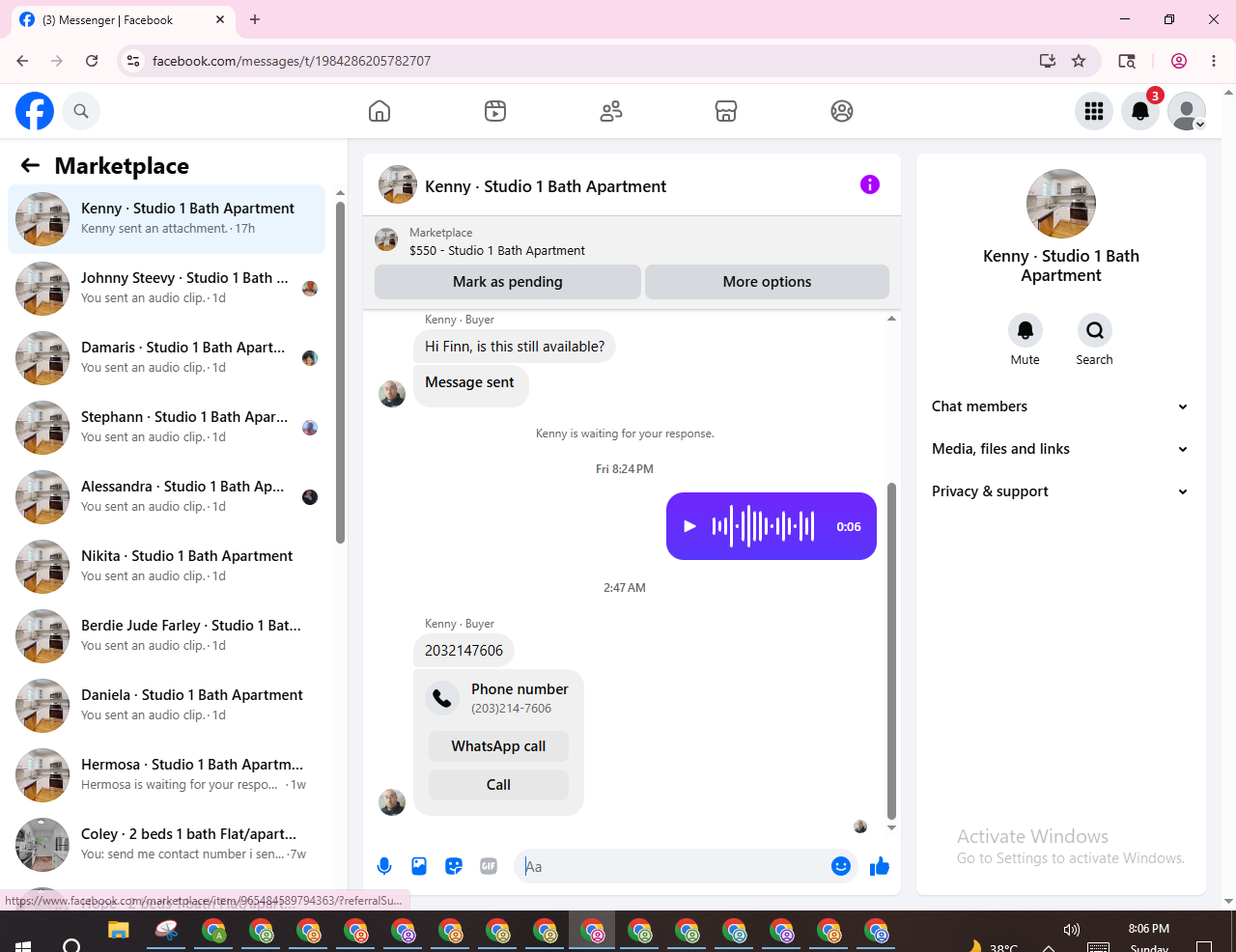Screen dimensions: 1236x952
Task: Open the Johnny Steevy conversation
Action: pos(166,289)
